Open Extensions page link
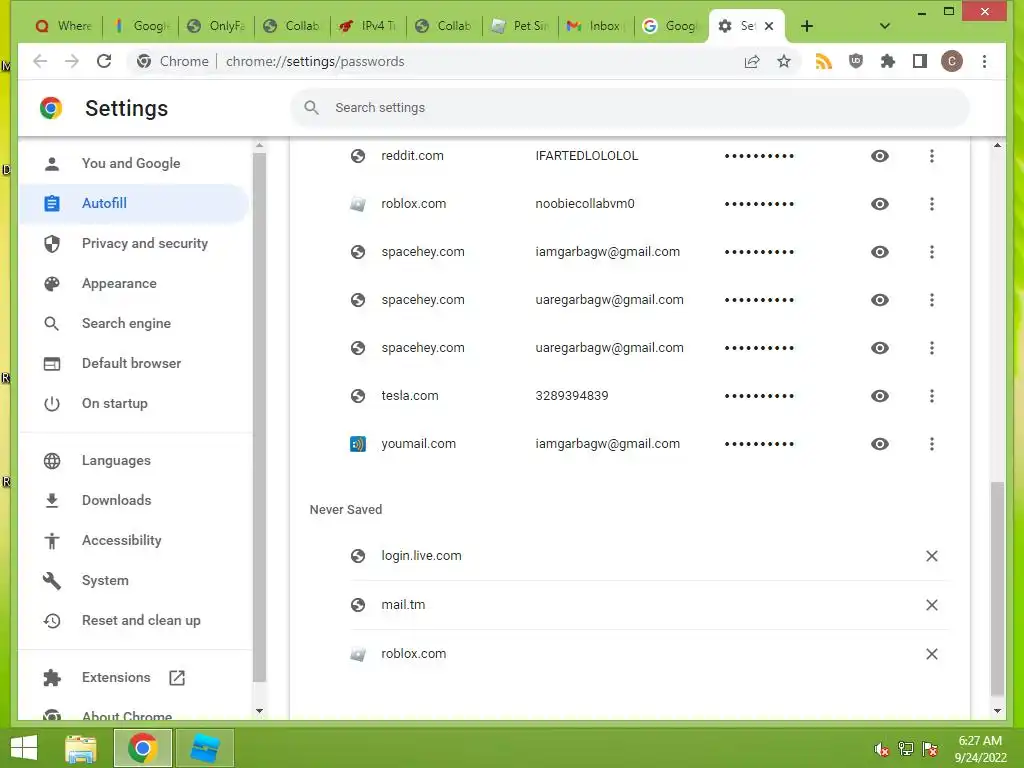 pos(134,678)
